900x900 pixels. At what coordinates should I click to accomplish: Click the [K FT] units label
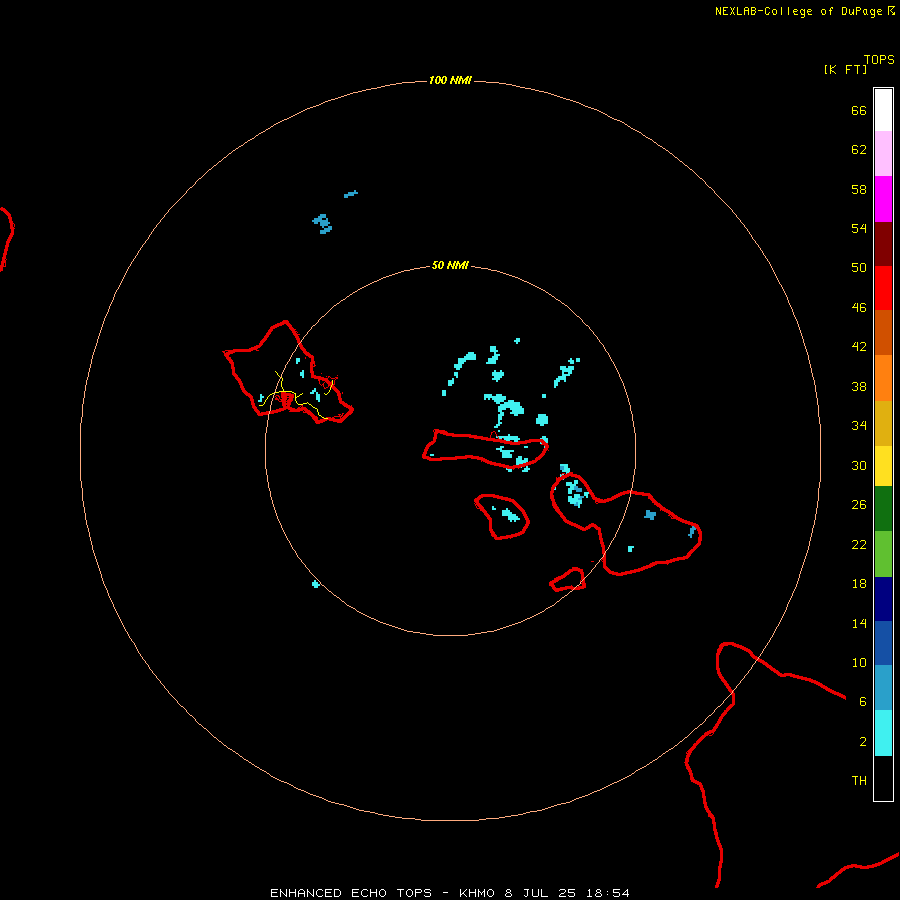point(845,69)
